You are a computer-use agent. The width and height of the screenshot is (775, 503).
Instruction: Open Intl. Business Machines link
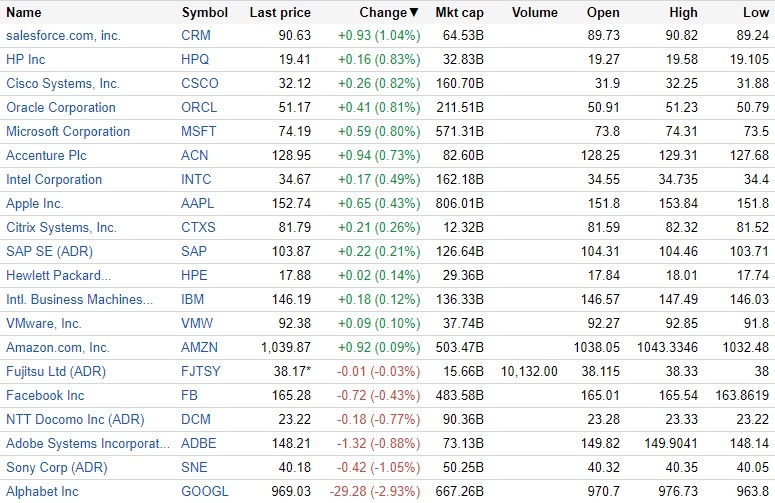pyautogui.click(x=80, y=300)
